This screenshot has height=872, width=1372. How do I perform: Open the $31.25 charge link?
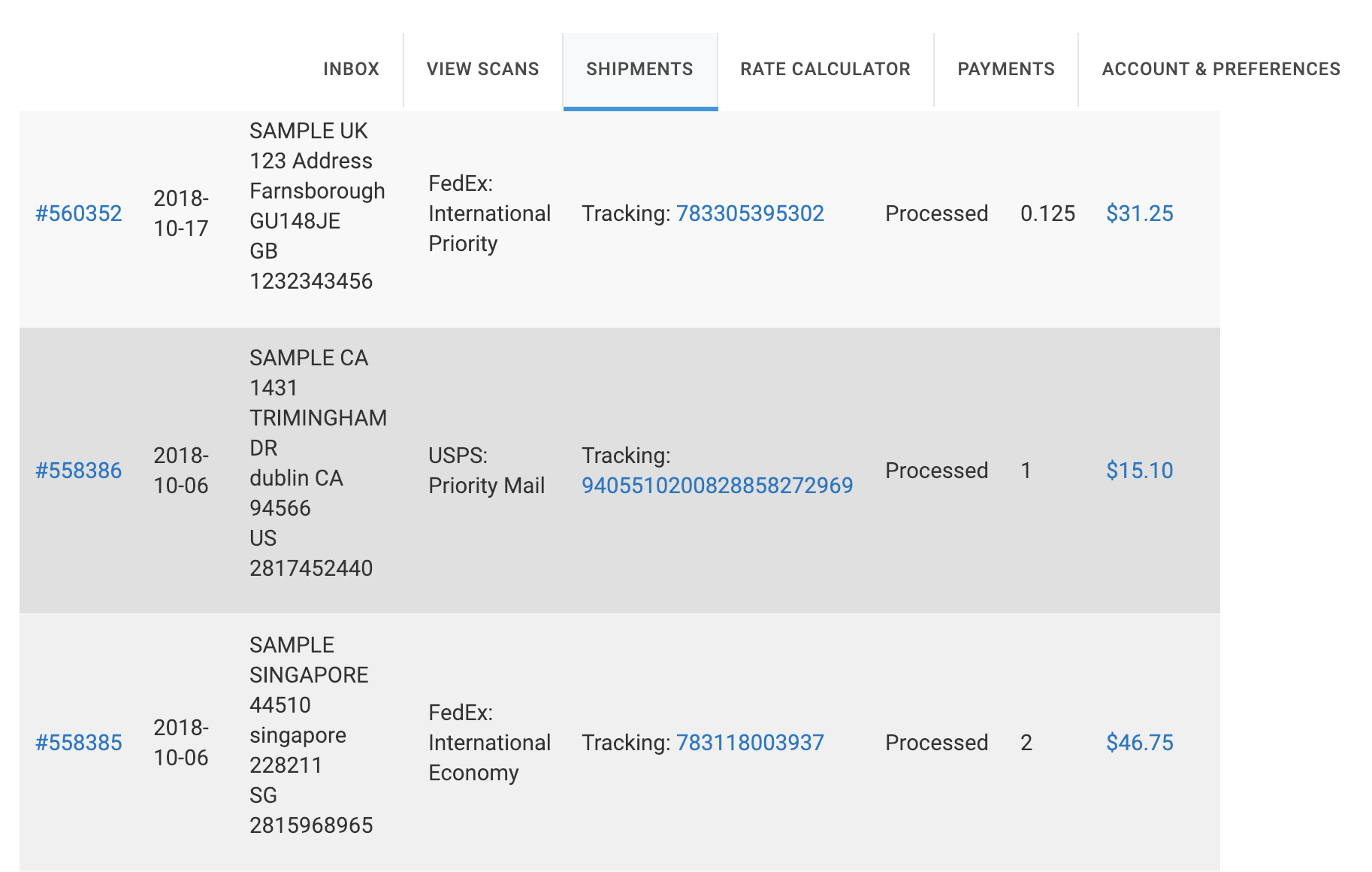click(x=1139, y=213)
